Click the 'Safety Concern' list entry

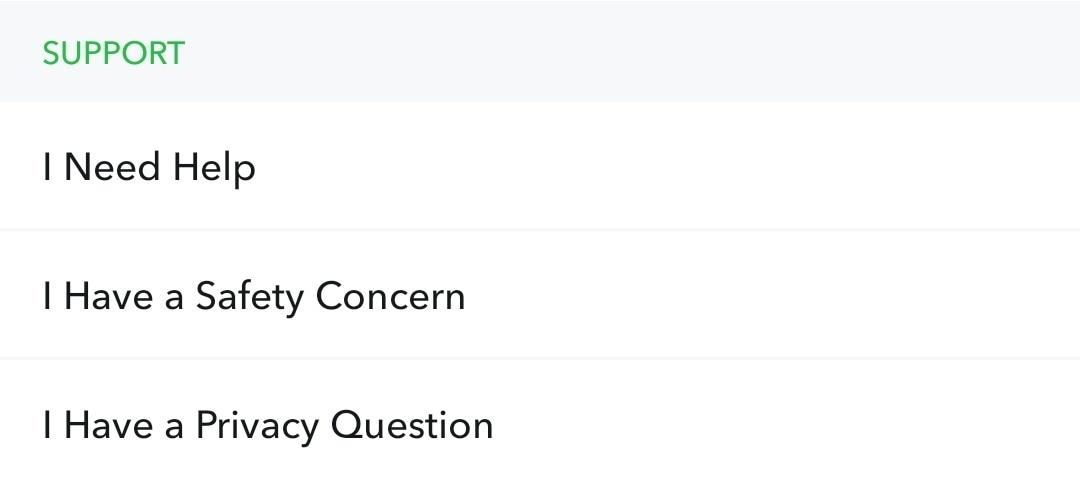[x=254, y=296]
